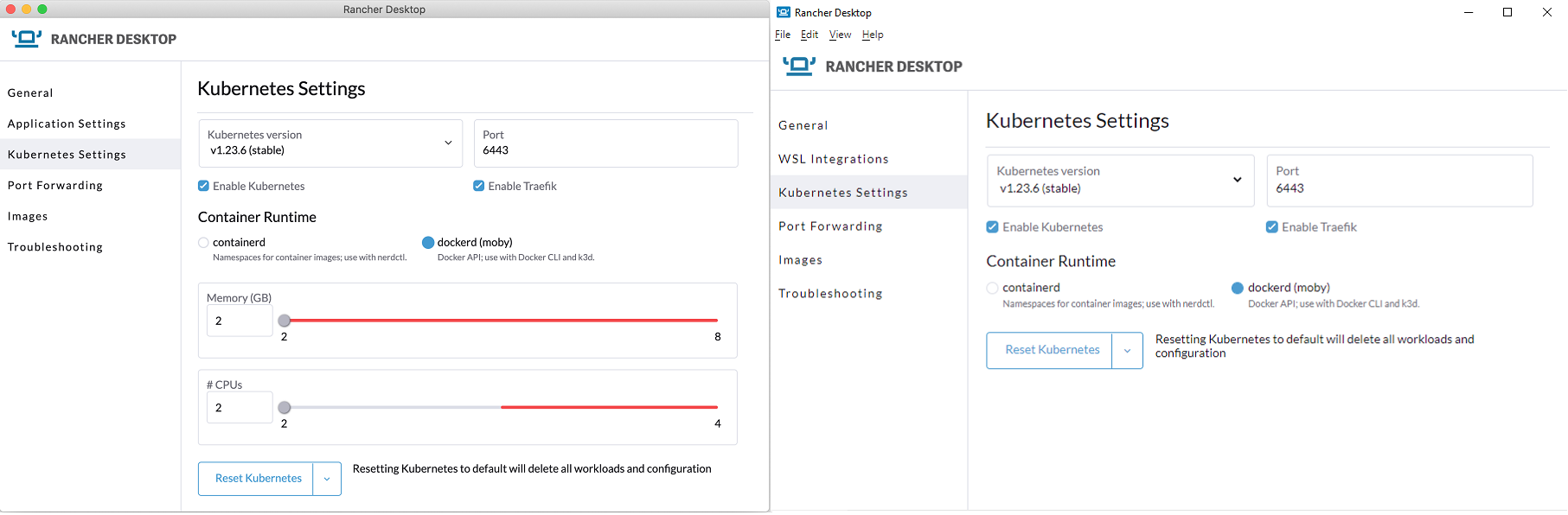1568x515 pixels.
Task: Open Port Forwarding in macOS sidebar
Action: 90,185
